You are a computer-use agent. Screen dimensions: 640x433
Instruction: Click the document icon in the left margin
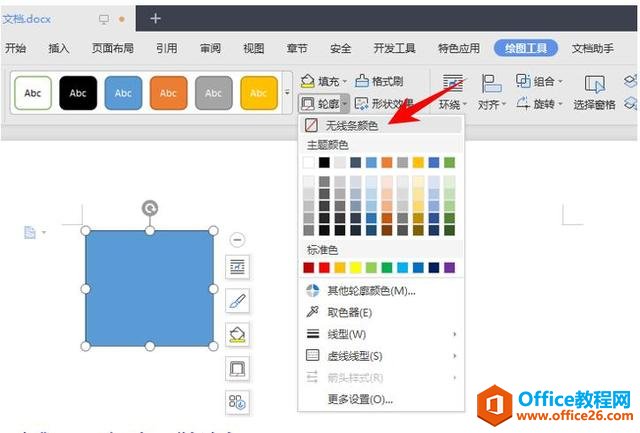(x=30, y=232)
